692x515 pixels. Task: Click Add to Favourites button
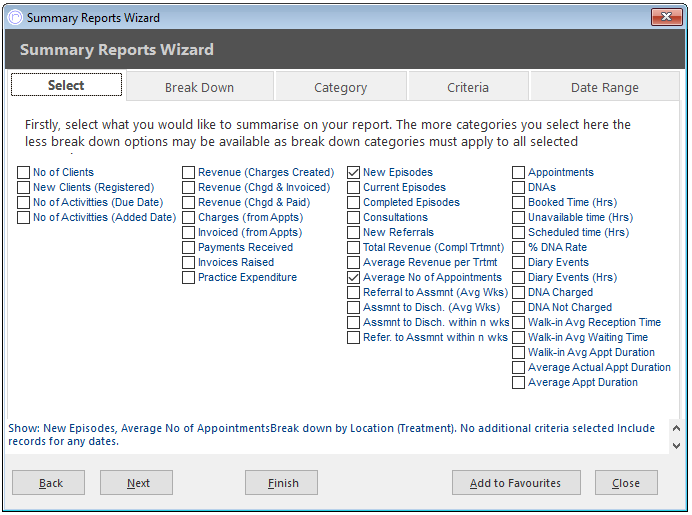click(x=516, y=483)
